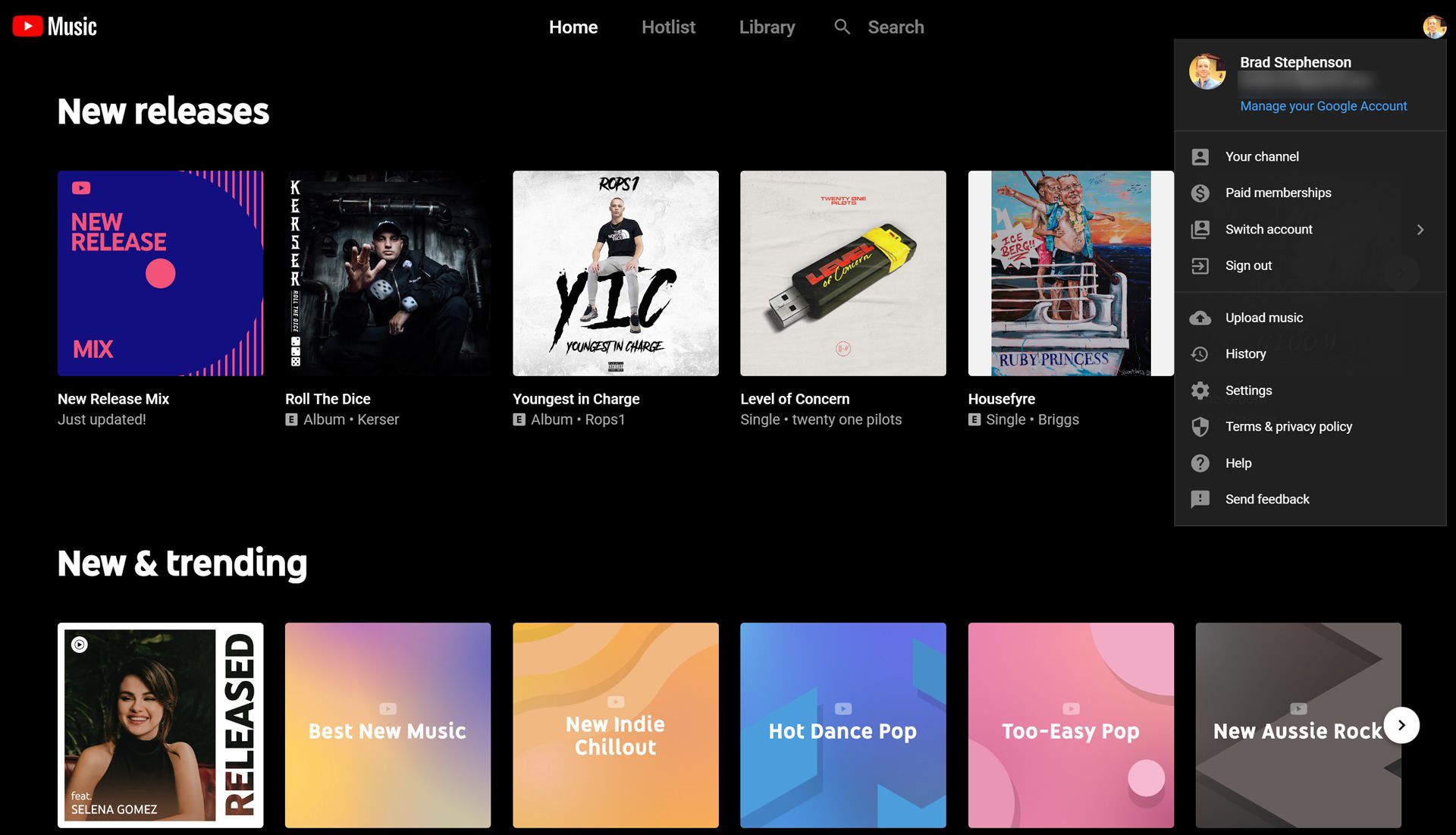The height and width of the screenshot is (835, 1456).
Task: Select the Help icon
Action: coord(1200,462)
